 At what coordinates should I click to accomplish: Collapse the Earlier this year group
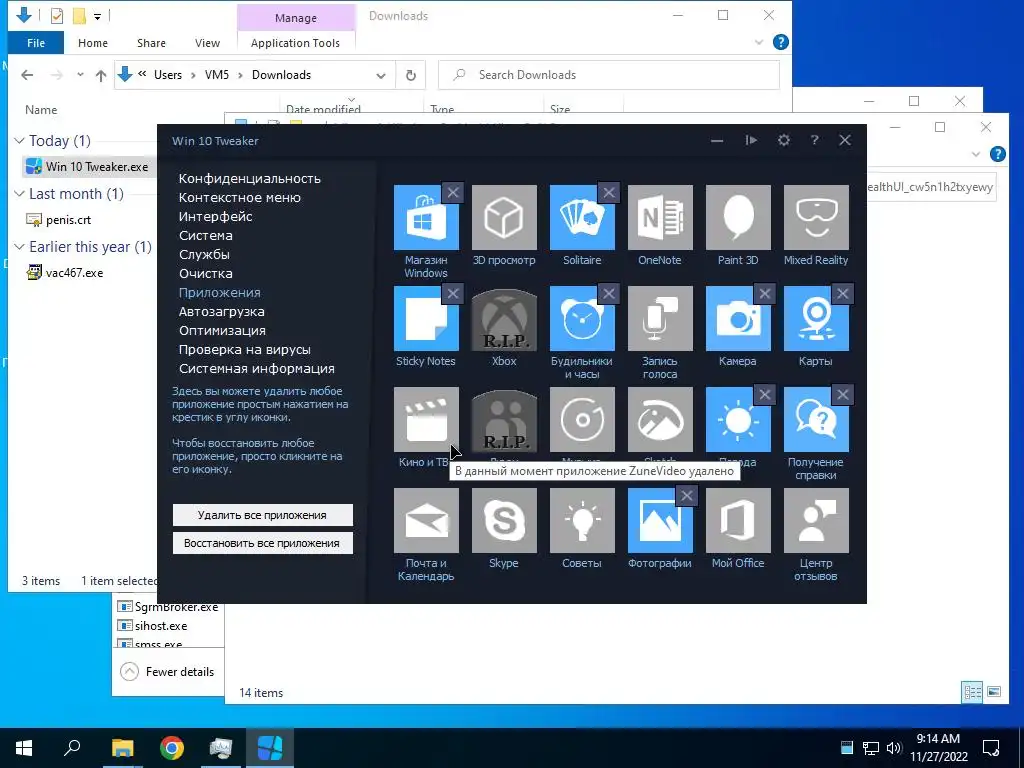20,247
